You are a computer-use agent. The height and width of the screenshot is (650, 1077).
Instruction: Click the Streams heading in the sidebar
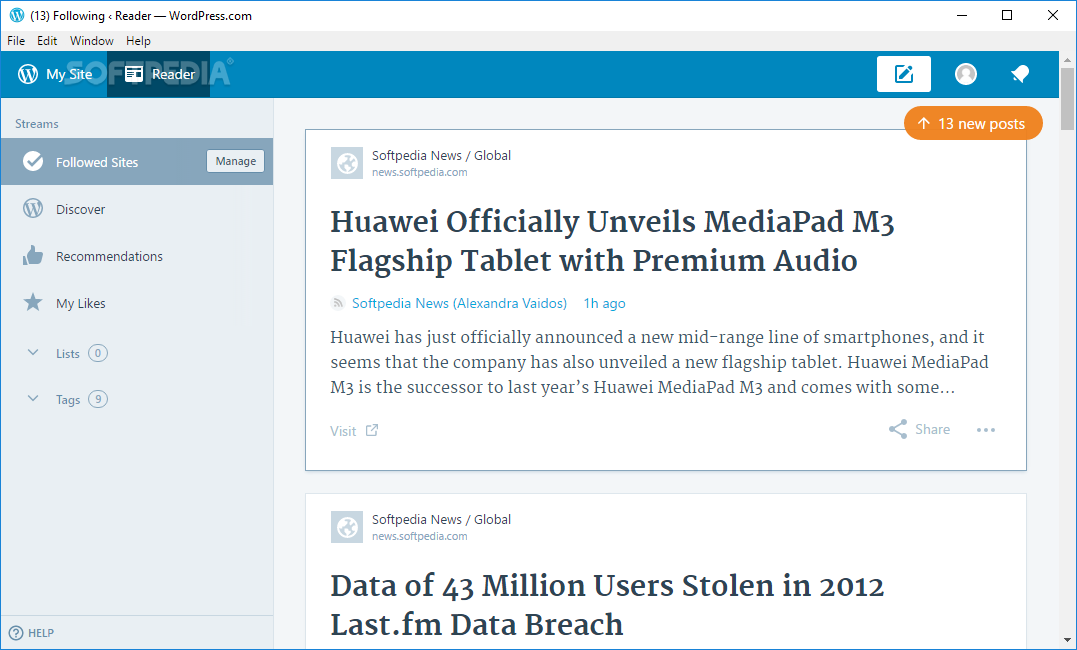pos(37,124)
